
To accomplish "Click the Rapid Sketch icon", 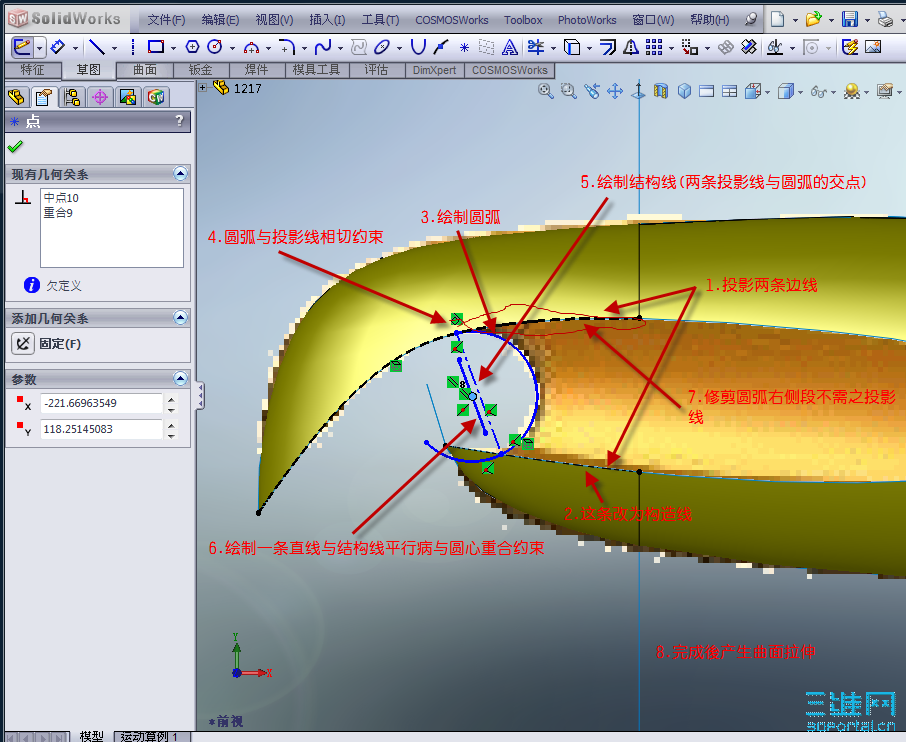I will point(850,47).
